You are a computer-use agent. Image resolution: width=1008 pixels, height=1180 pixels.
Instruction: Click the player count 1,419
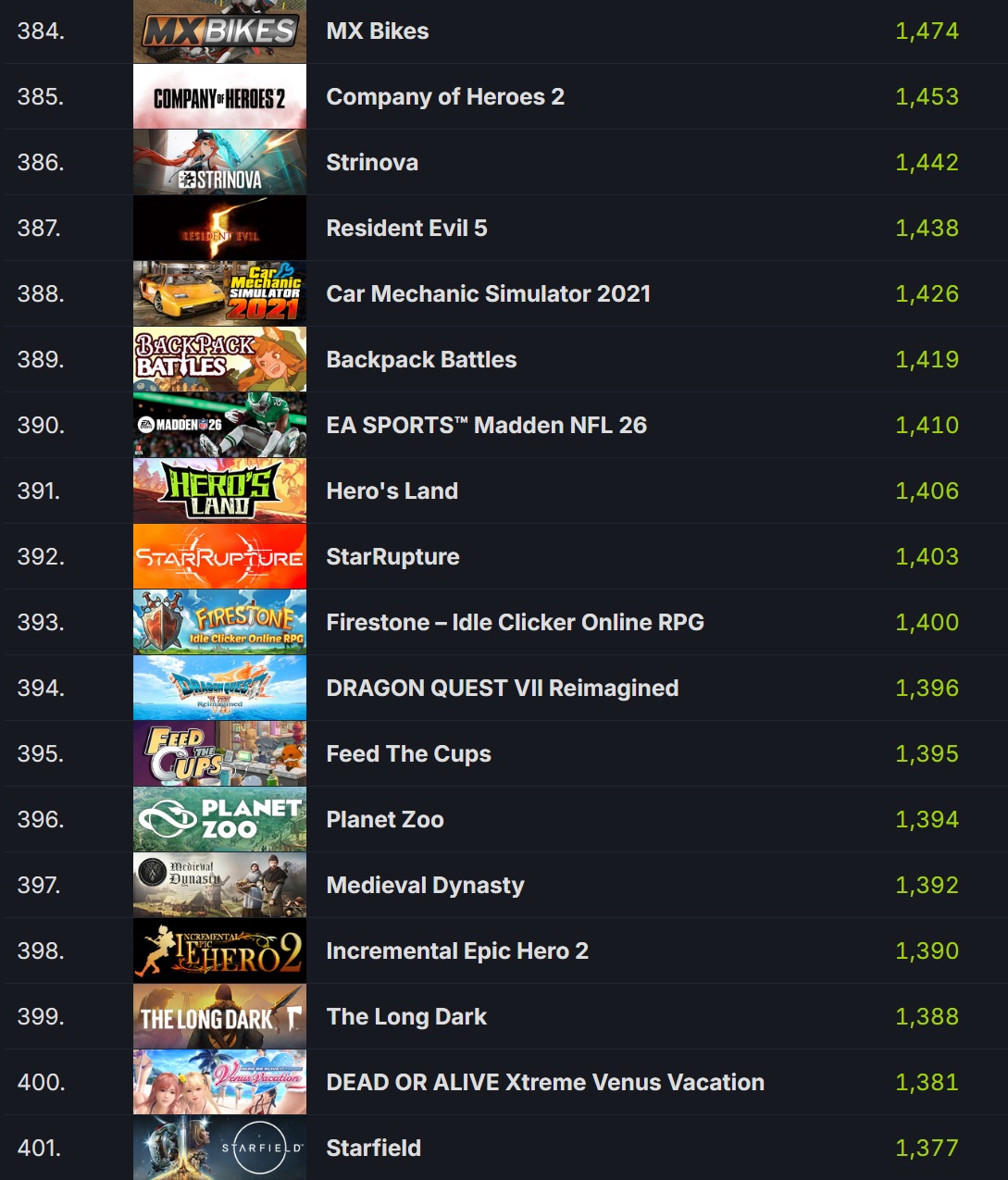(927, 360)
